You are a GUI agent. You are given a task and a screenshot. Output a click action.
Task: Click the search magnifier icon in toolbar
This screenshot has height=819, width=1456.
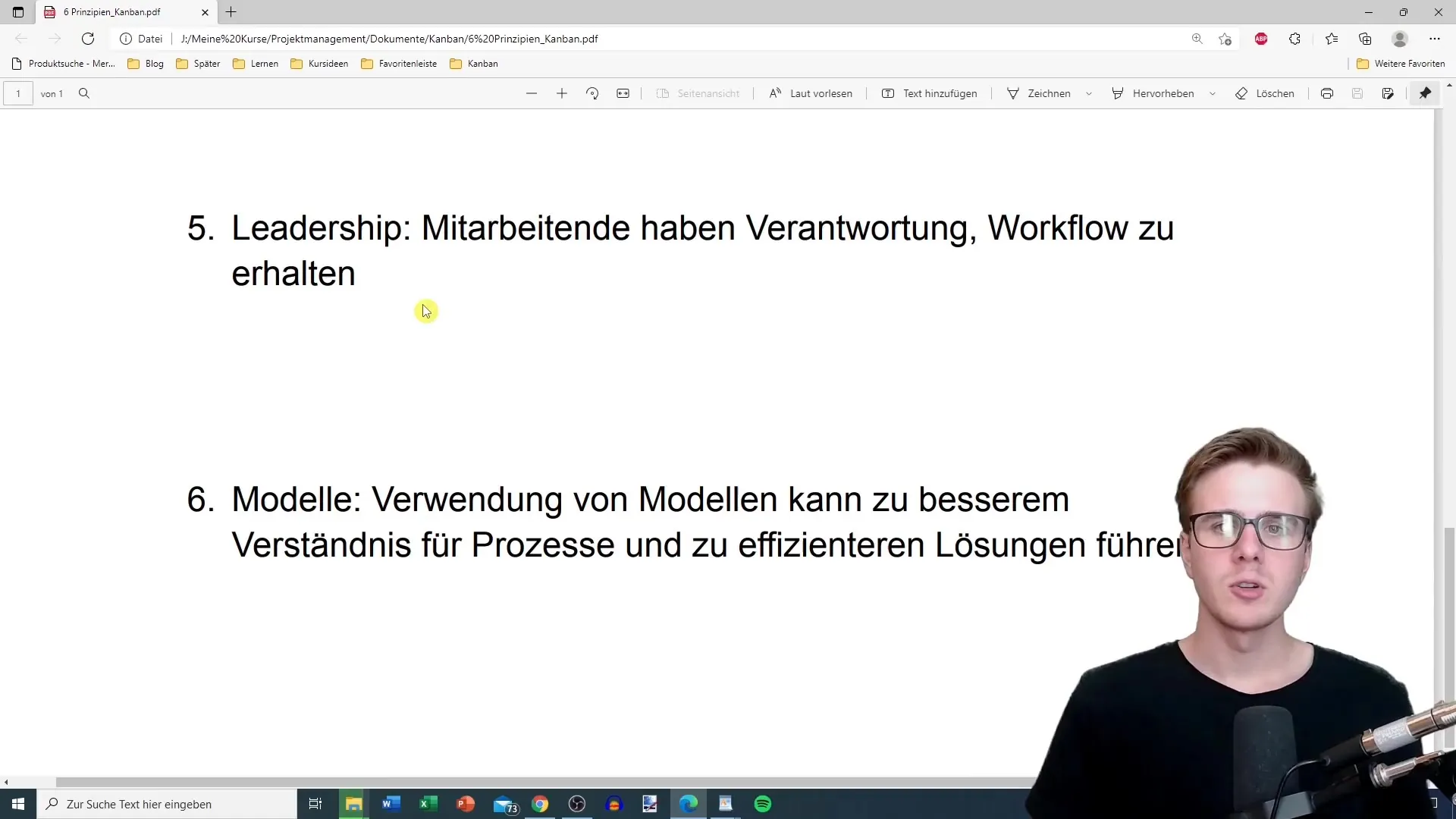point(85,94)
